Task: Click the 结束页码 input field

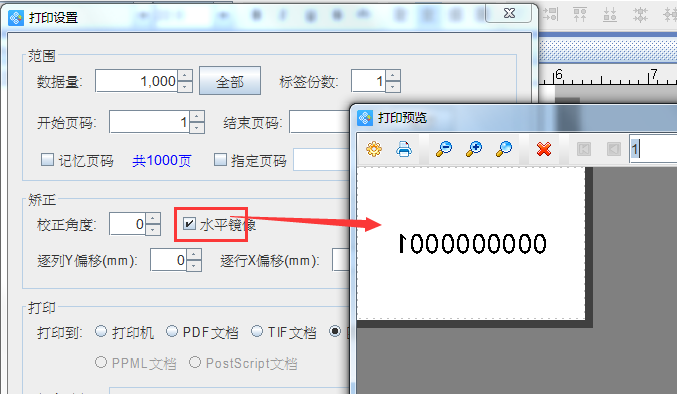Action: coord(320,122)
